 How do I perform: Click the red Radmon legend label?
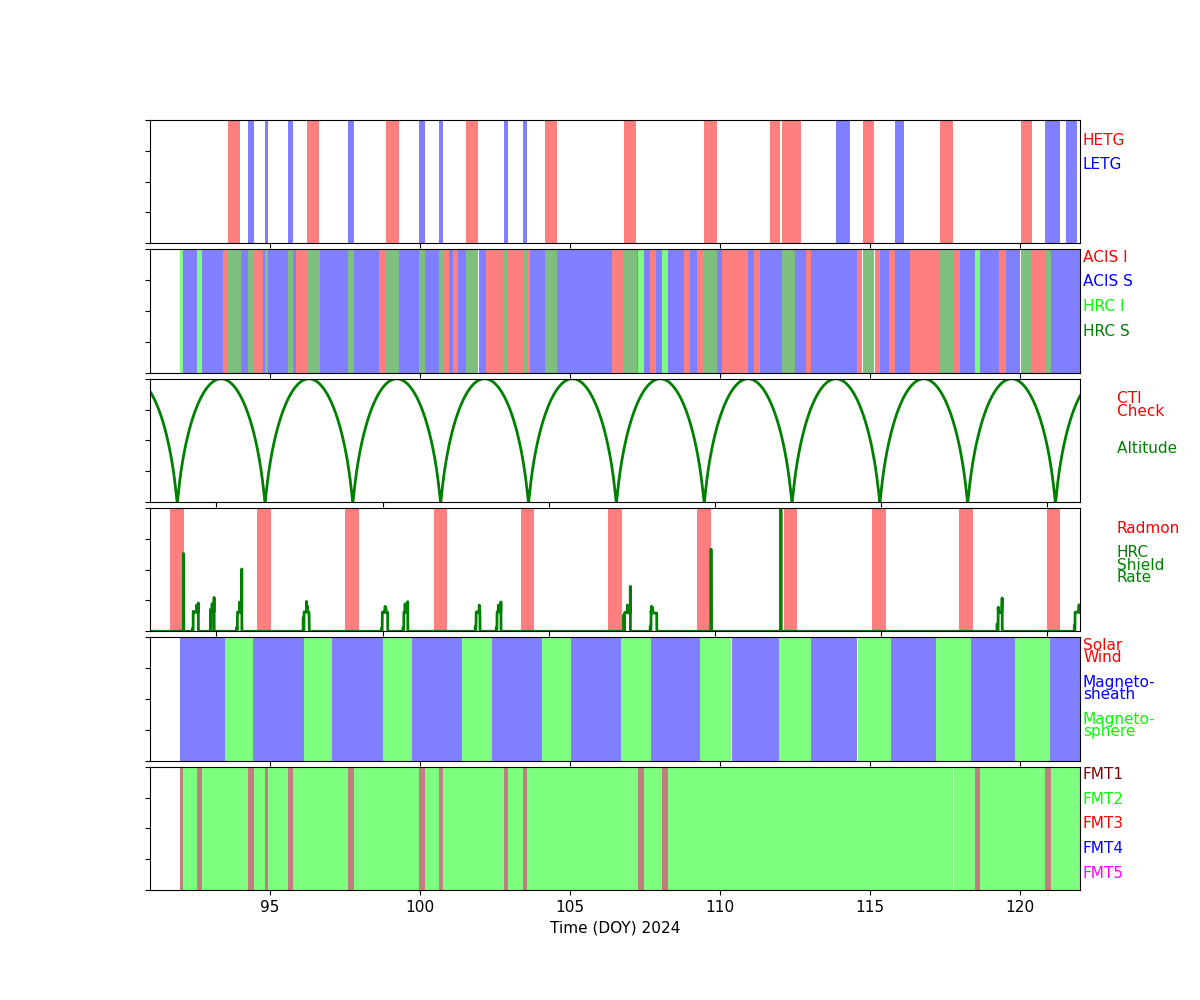click(1147, 528)
